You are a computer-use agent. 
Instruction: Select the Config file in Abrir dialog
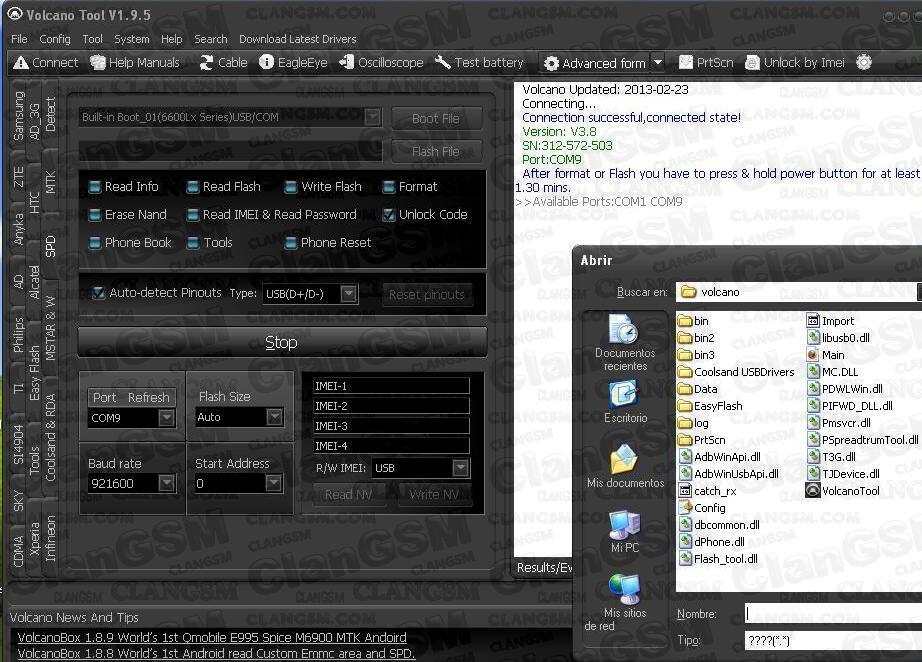pos(702,507)
